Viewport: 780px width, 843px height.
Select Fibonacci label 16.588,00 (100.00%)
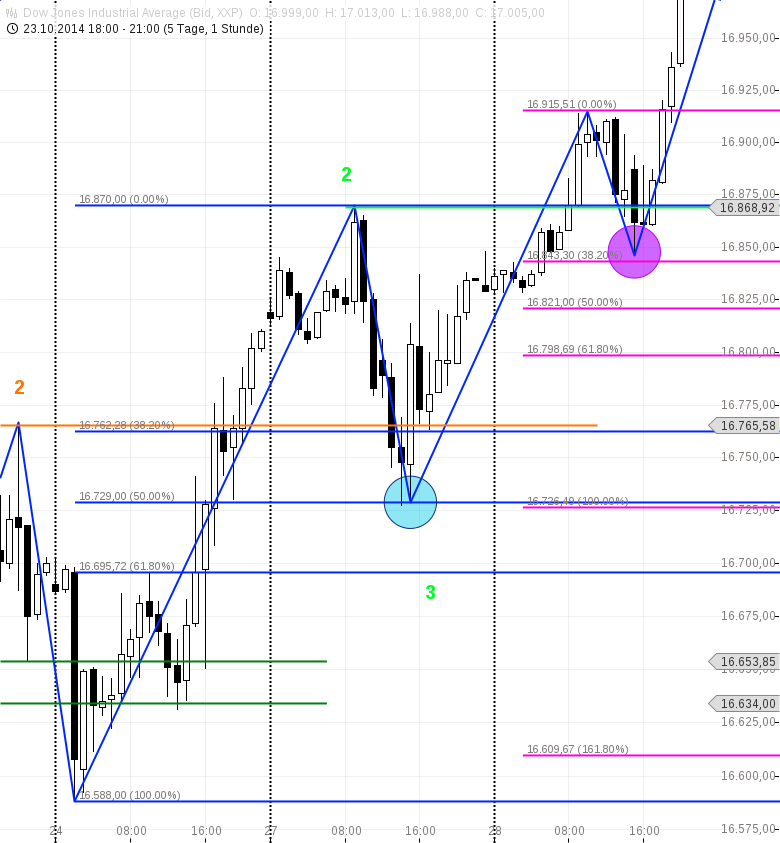[130, 795]
